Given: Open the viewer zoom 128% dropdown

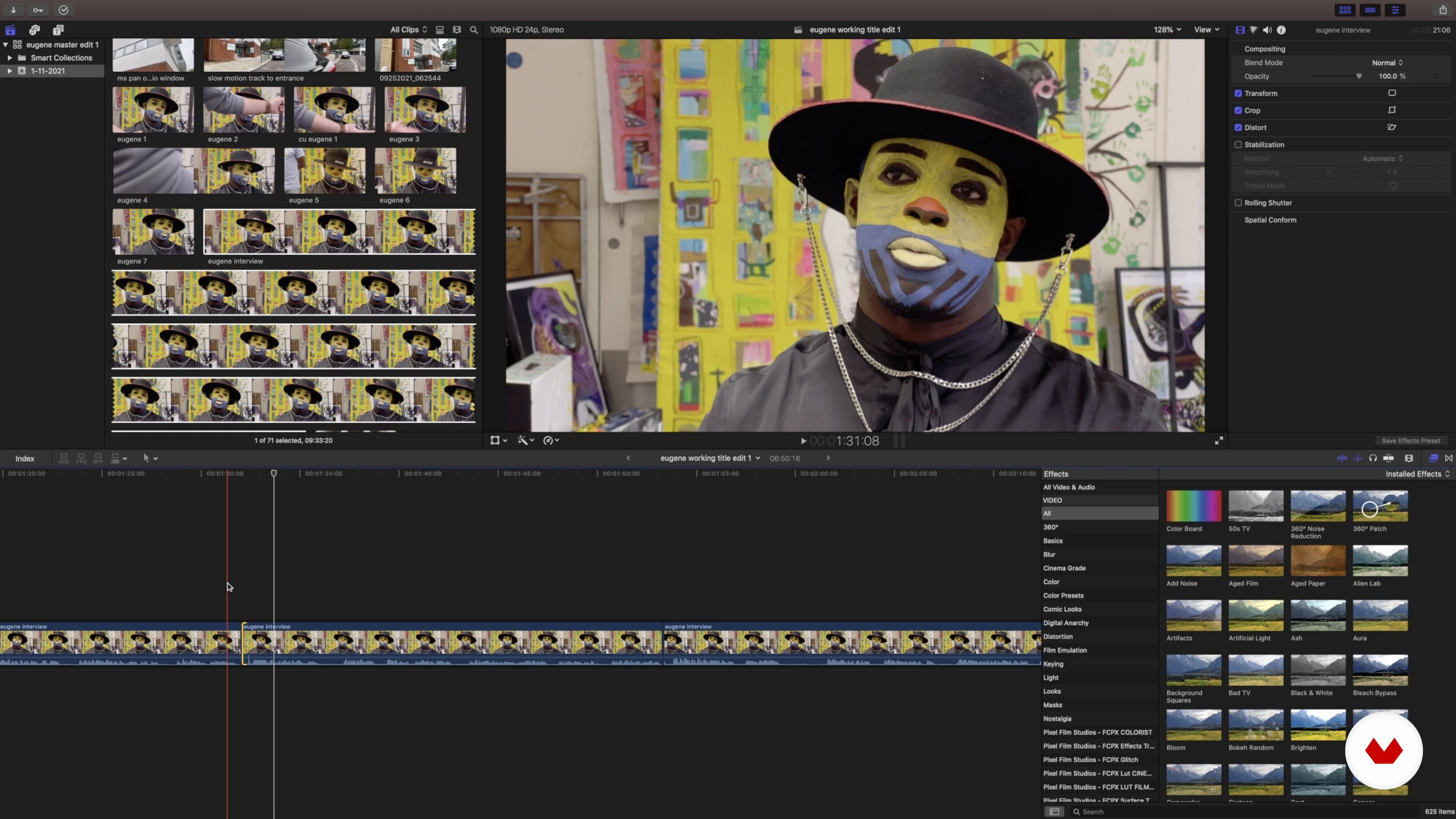Looking at the screenshot, I should coord(1167,30).
